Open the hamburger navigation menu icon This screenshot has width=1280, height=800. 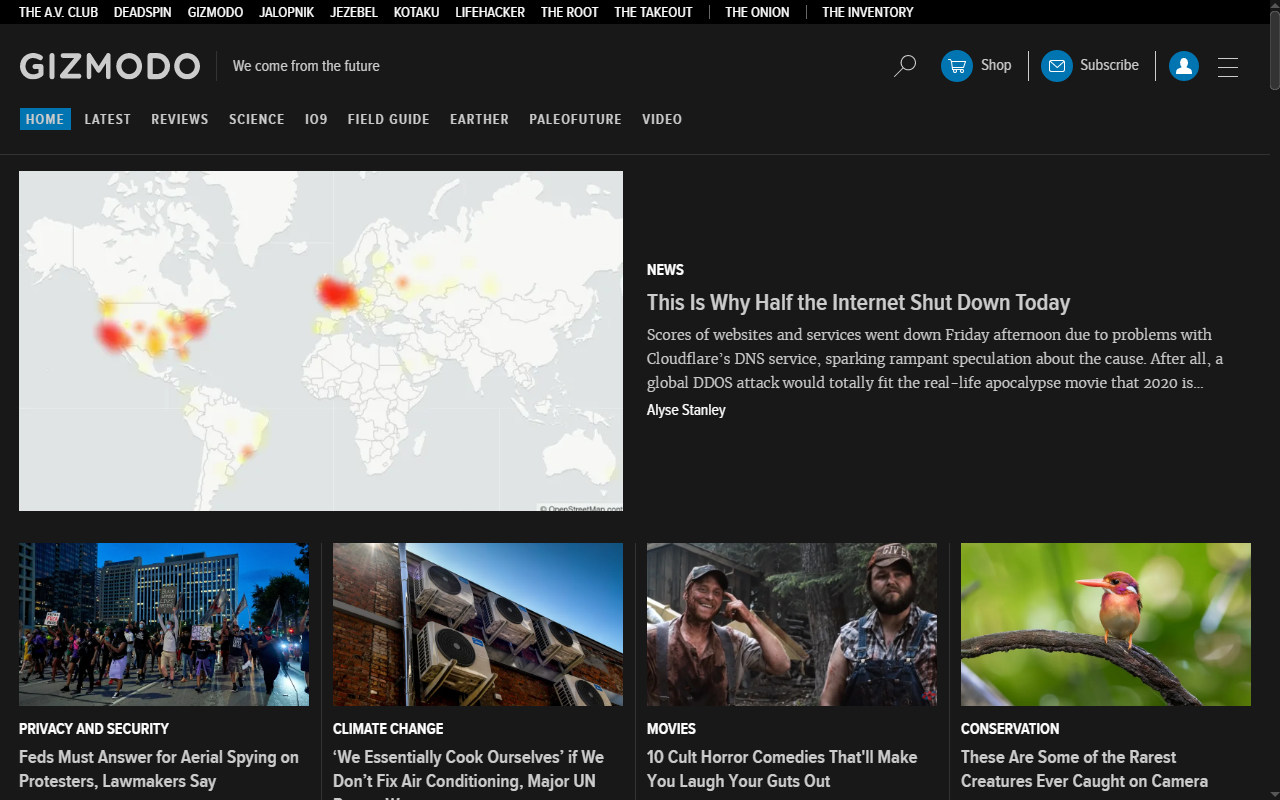pyautogui.click(x=1228, y=67)
